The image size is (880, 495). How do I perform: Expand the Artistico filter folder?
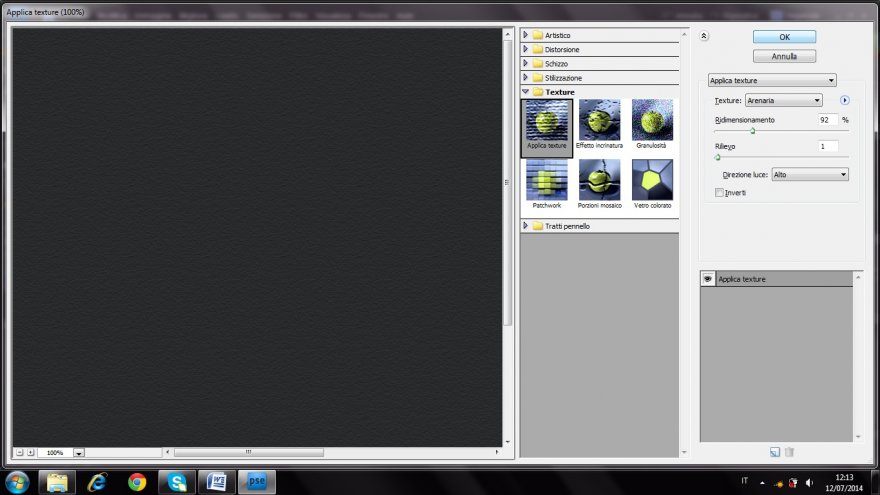[x=526, y=35]
